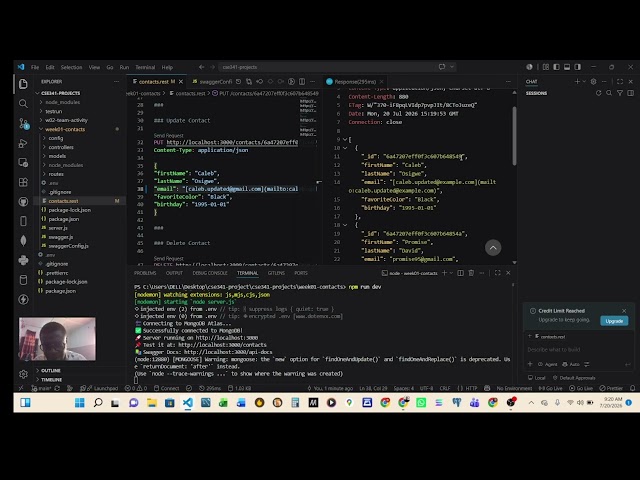The height and width of the screenshot is (480, 640).
Task: Open the Python icon view in activity bar
Action: [23, 260]
